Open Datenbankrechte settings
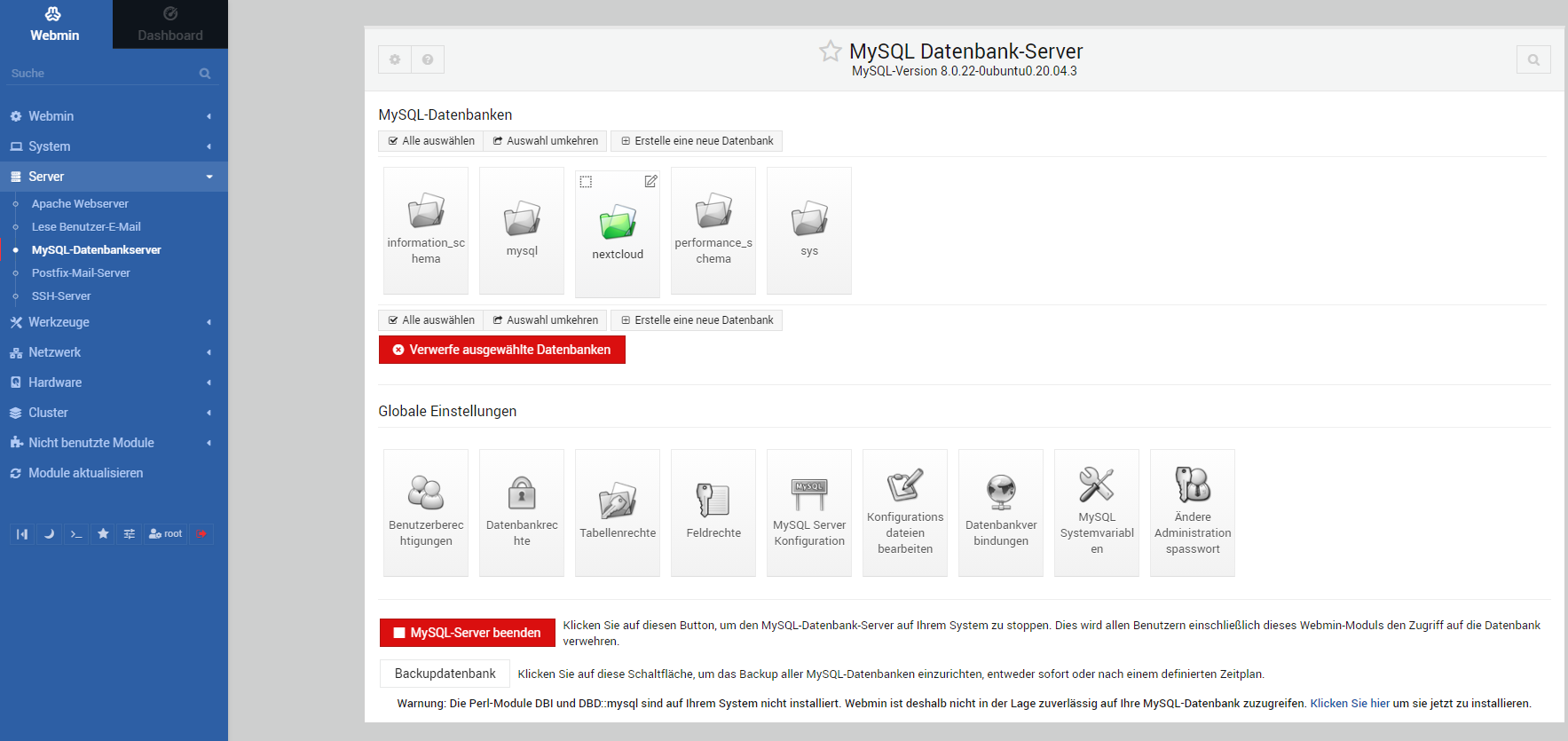 click(522, 513)
